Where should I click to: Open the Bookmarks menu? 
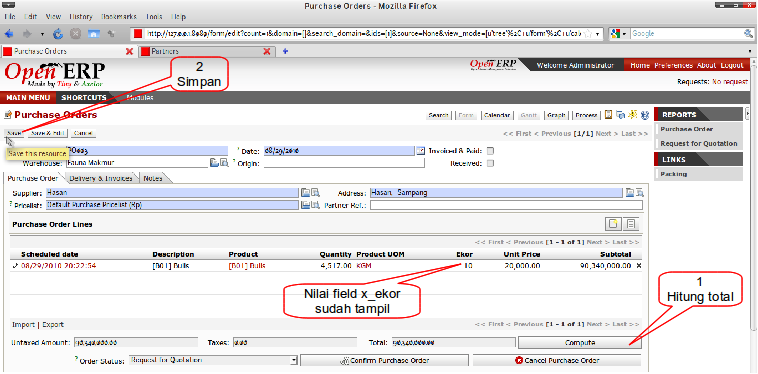point(119,16)
